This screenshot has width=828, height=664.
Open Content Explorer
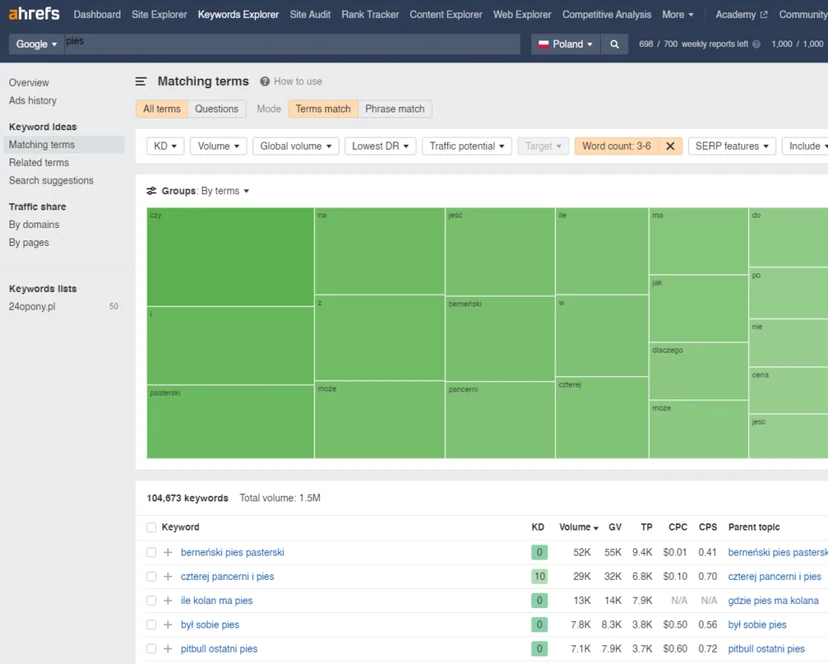click(x=446, y=15)
